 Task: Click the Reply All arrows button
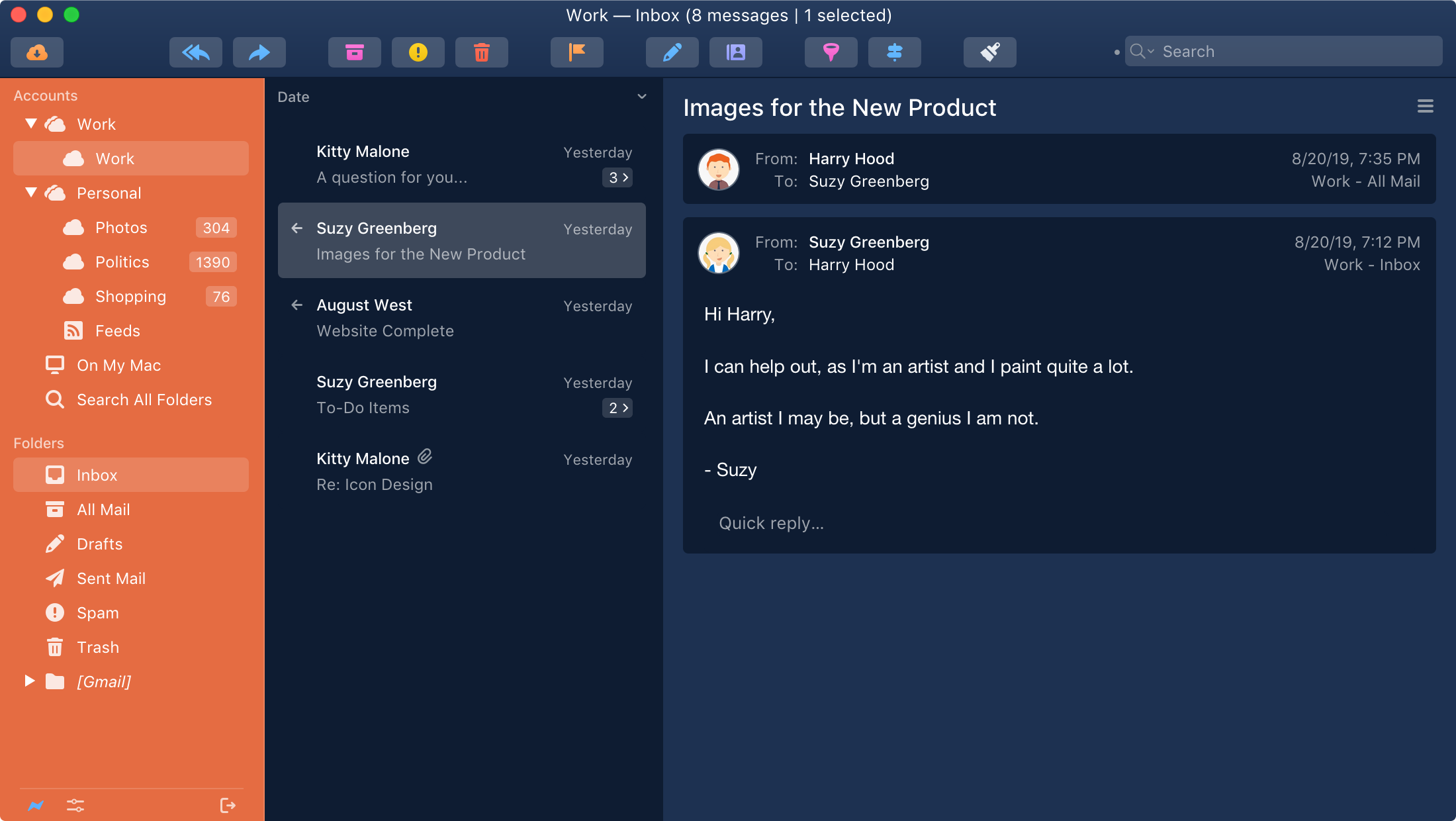point(196,52)
